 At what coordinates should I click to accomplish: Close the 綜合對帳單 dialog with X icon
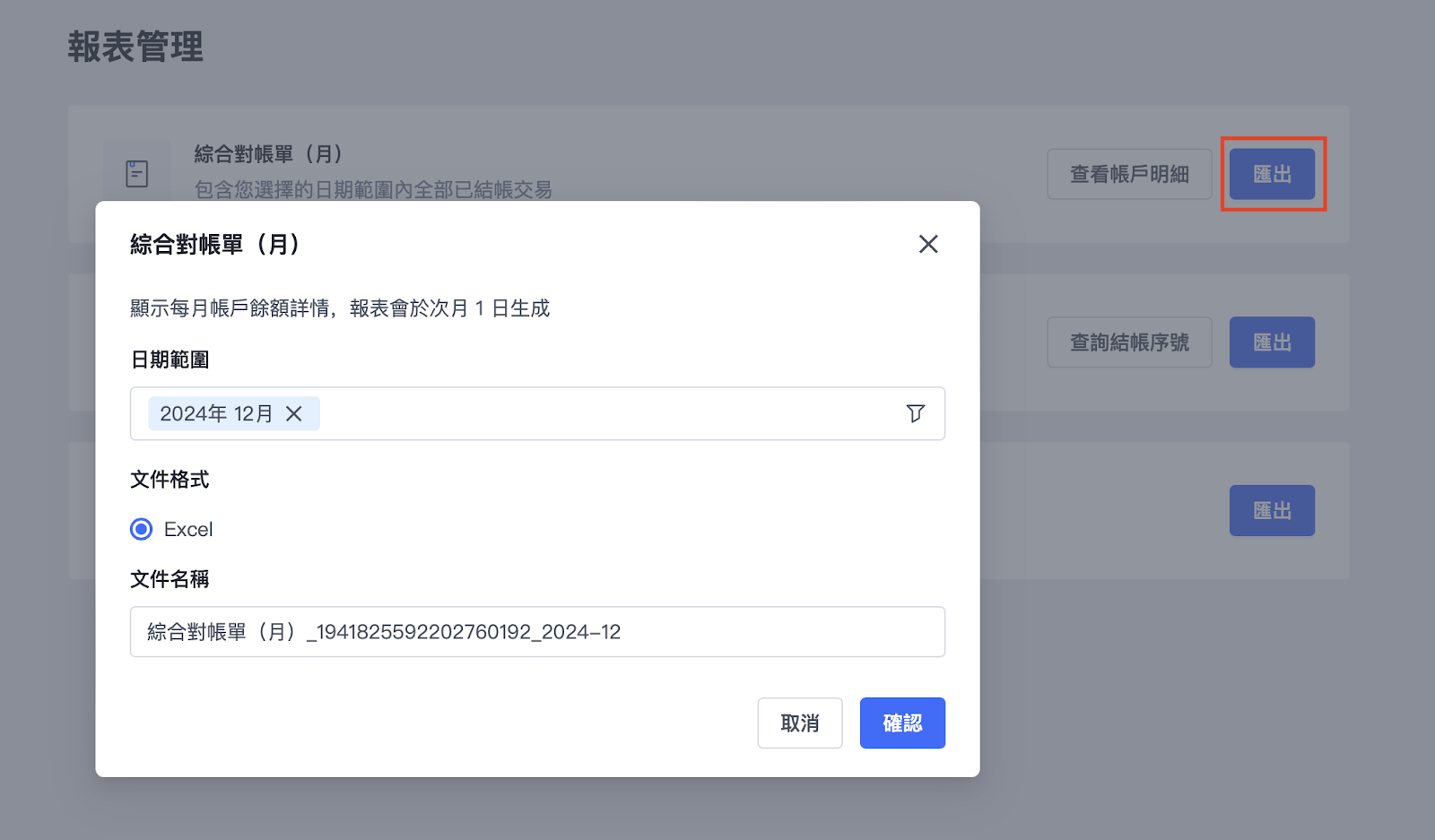928,244
